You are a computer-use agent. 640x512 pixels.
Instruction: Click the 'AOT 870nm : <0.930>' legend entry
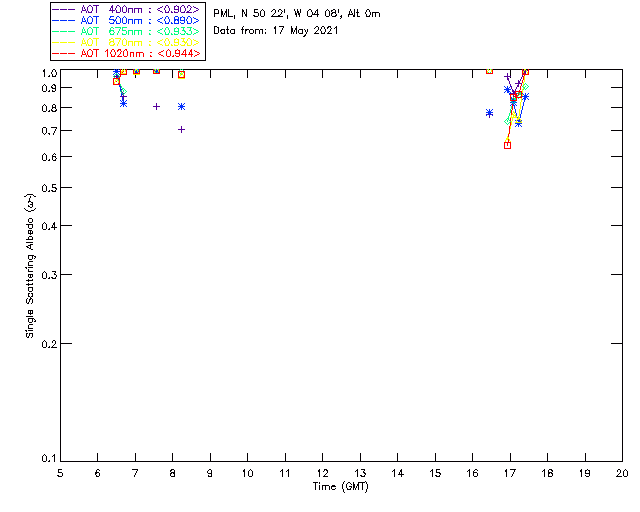(126, 42)
